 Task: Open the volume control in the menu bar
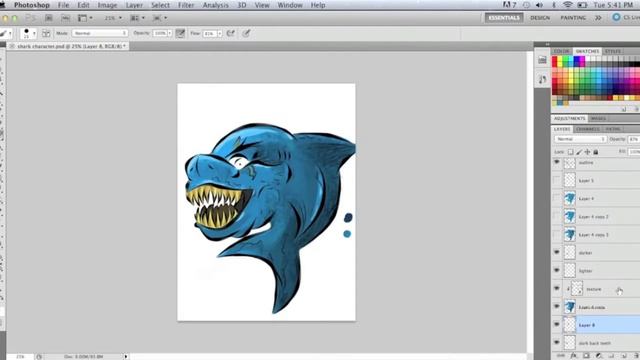tap(539, 5)
